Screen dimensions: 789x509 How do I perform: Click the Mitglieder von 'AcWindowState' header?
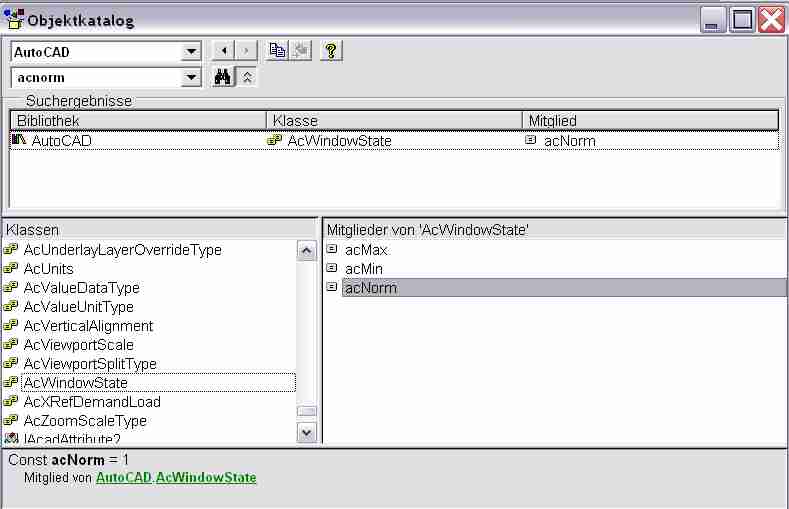[x=555, y=230]
